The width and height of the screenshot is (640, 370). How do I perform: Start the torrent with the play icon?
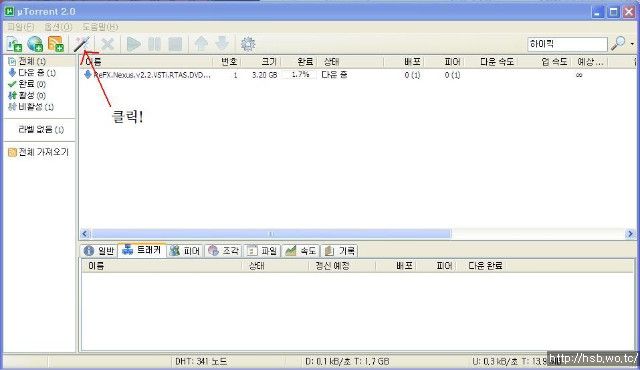tap(133, 44)
